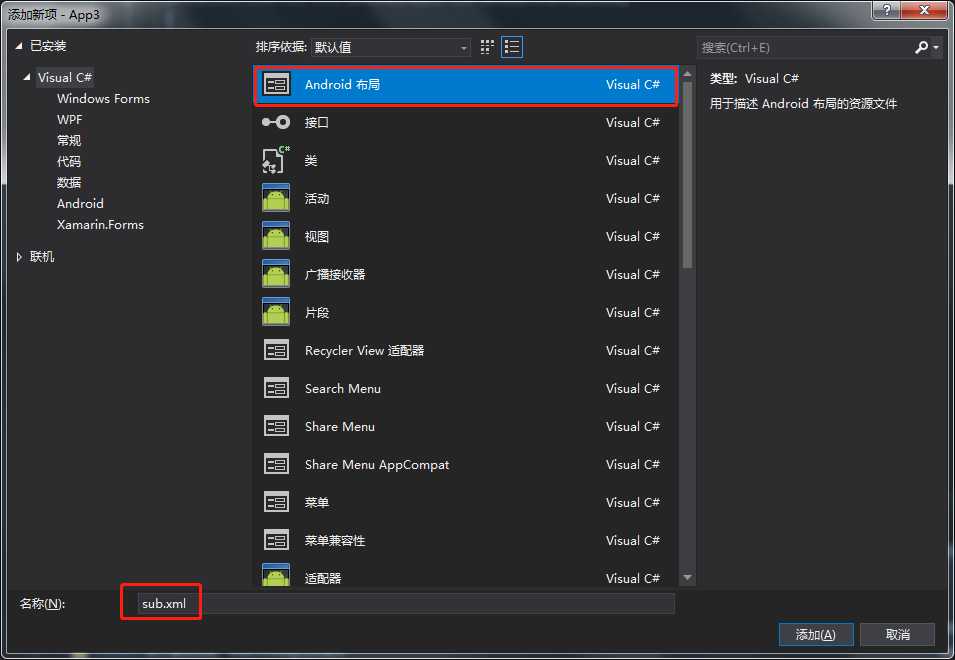Click the 视图 Android view icon
Image resolution: width=955 pixels, height=660 pixels.
click(276, 236)
